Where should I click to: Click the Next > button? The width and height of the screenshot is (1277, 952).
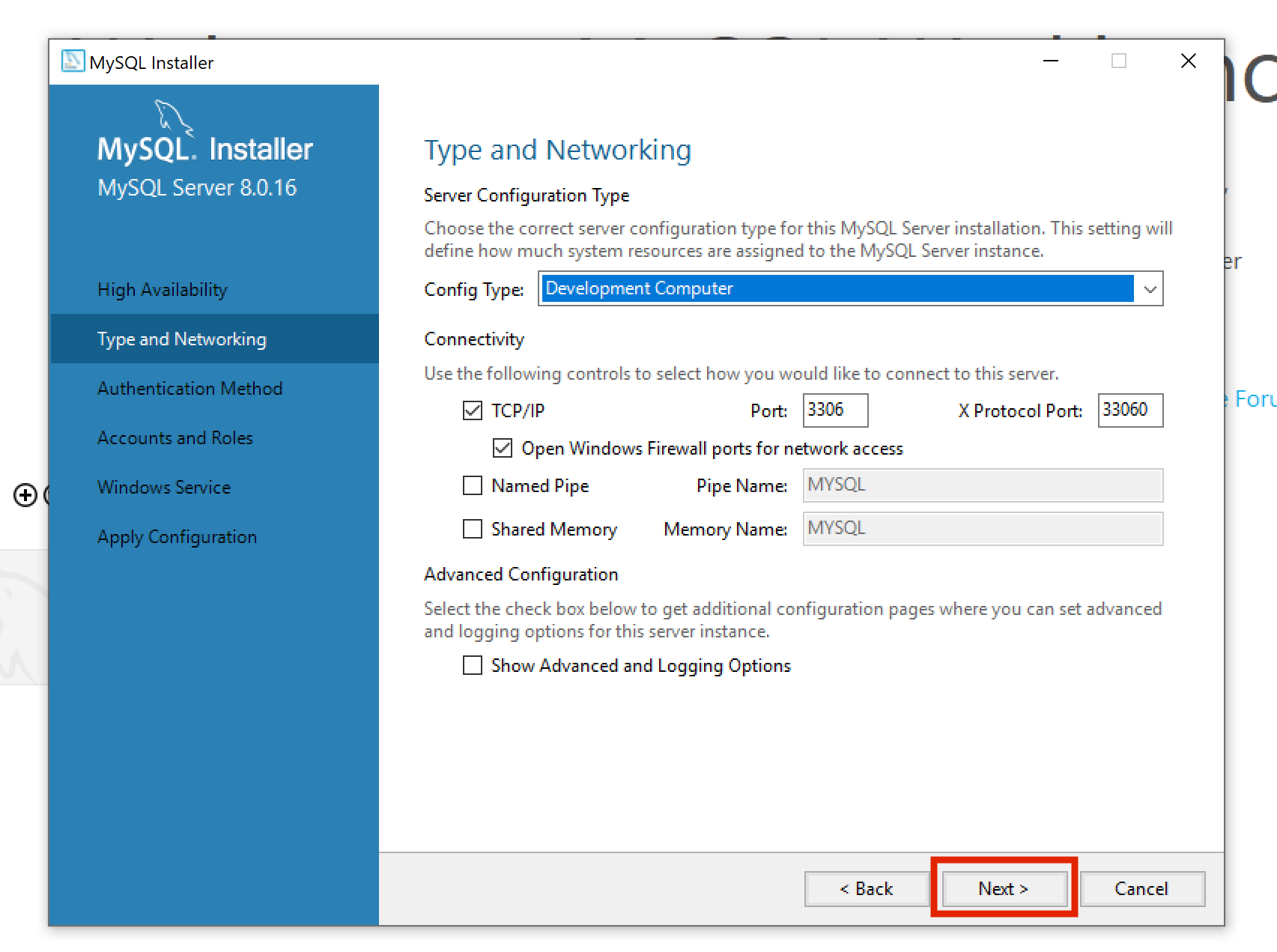point(1004,888)
